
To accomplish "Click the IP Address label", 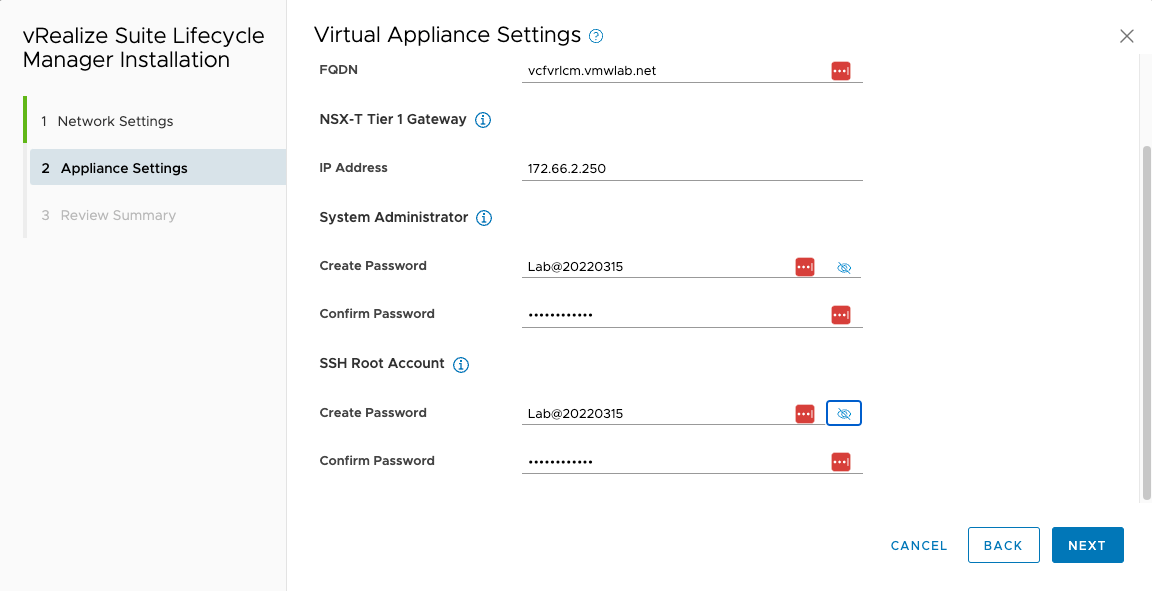I will [x=353, y=168].
